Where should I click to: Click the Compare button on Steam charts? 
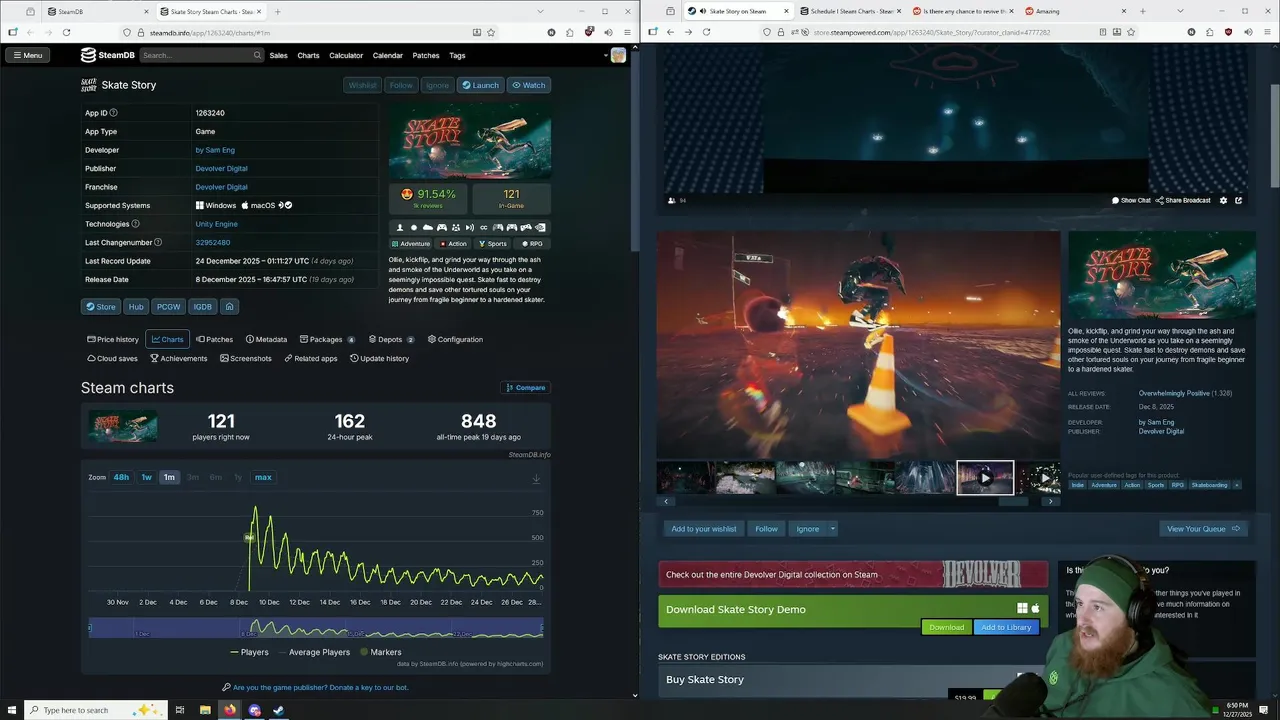coord(525,387)
